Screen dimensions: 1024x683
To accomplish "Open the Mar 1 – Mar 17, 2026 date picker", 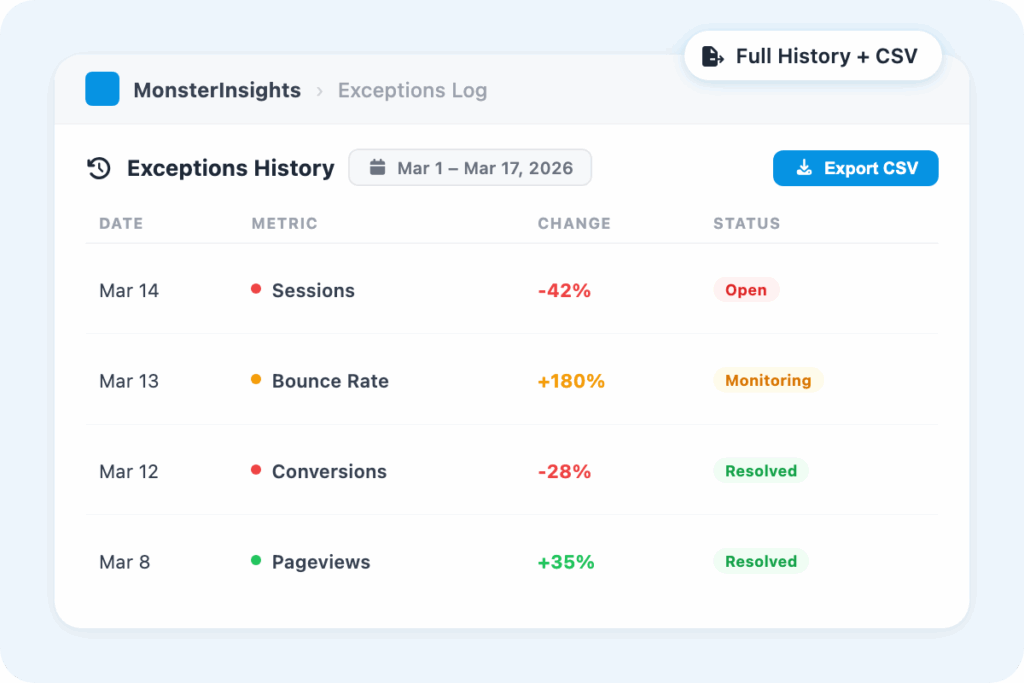I will (470, 168).
